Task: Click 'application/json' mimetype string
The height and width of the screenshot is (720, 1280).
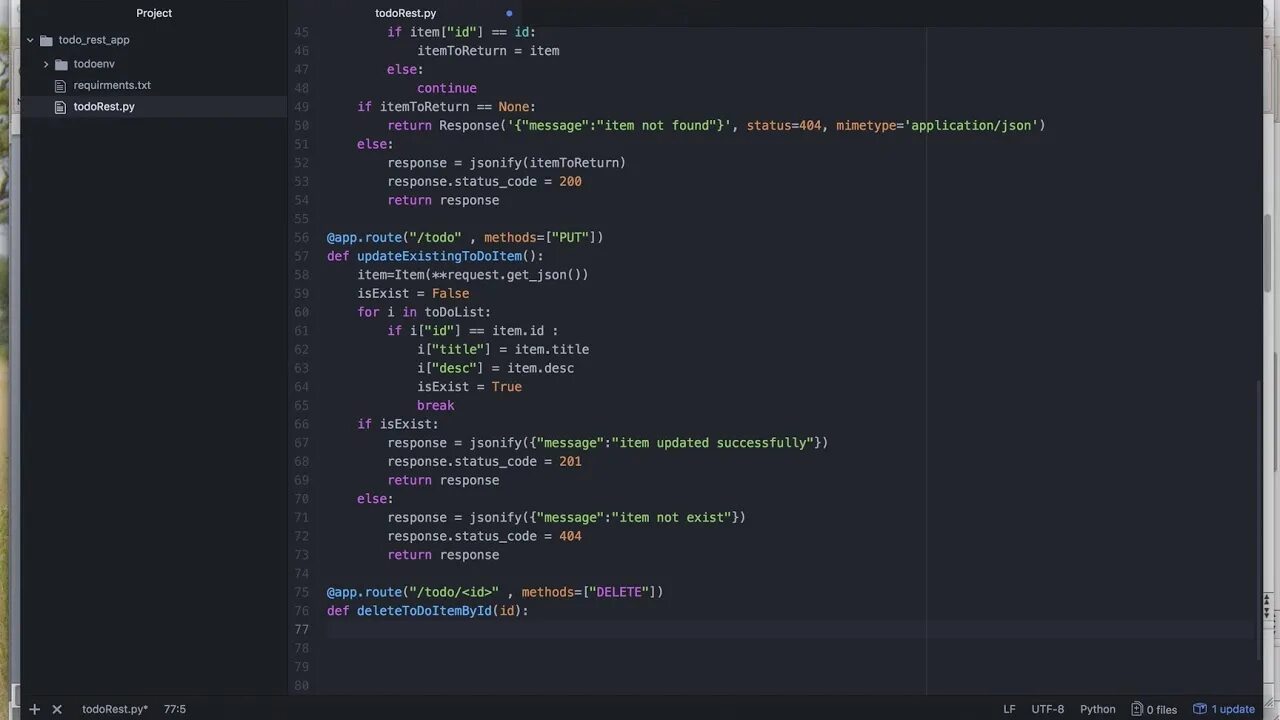Action: pos(971,125)
